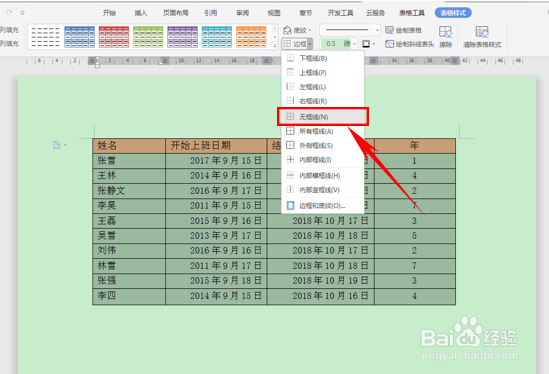Image resolution: width=549 pixels, height=374 pixels.
Task: Click the 绘制表格 draw table tool
Action: (x=404, y=30)
